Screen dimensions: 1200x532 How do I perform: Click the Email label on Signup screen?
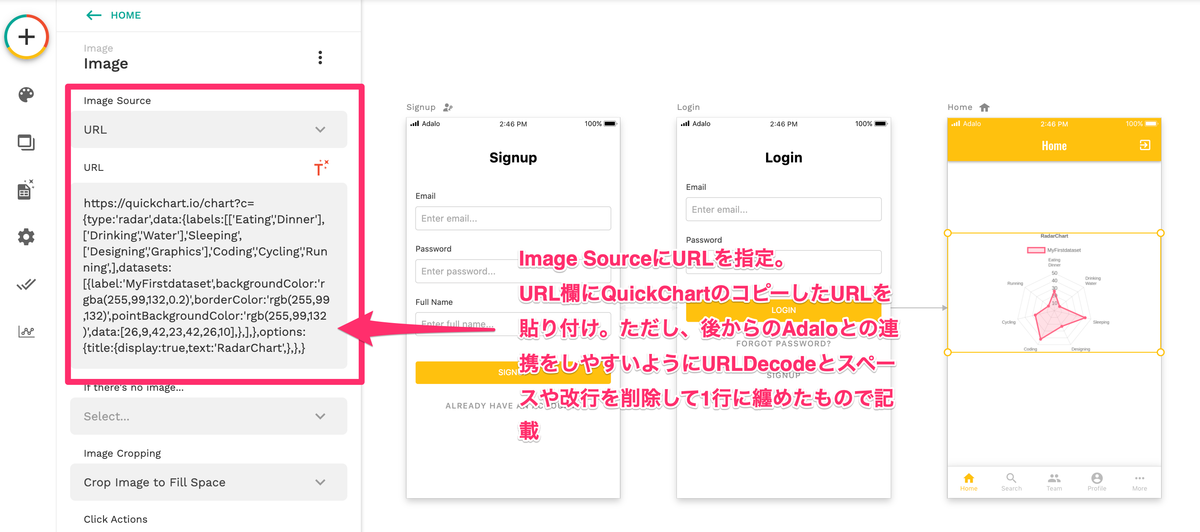click(x=425, y=196)
